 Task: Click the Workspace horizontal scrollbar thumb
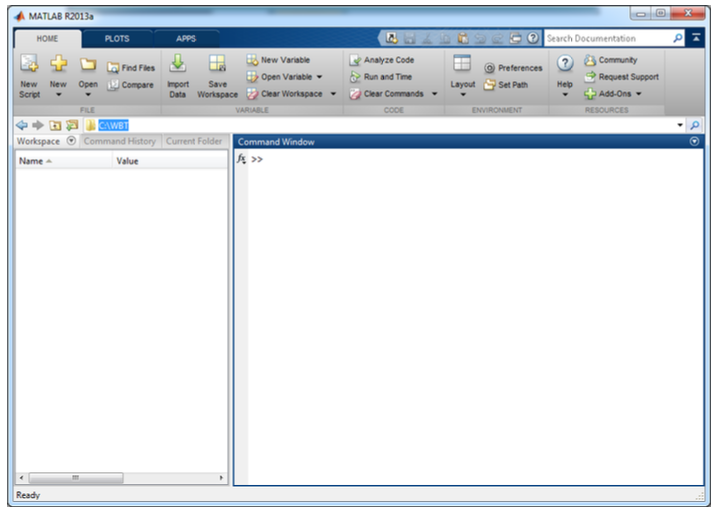(76, 477)
